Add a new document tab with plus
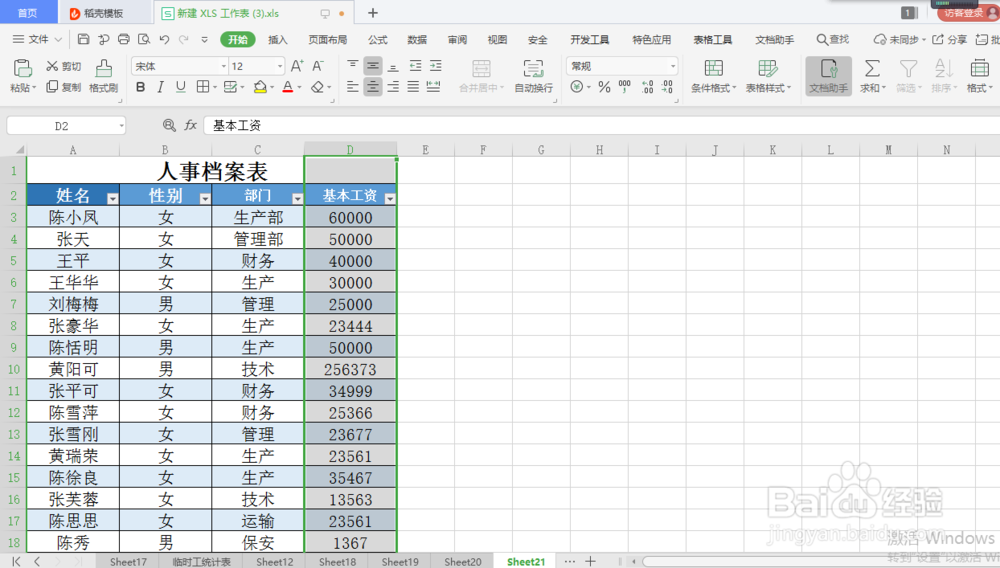 [x=373, y=13]
